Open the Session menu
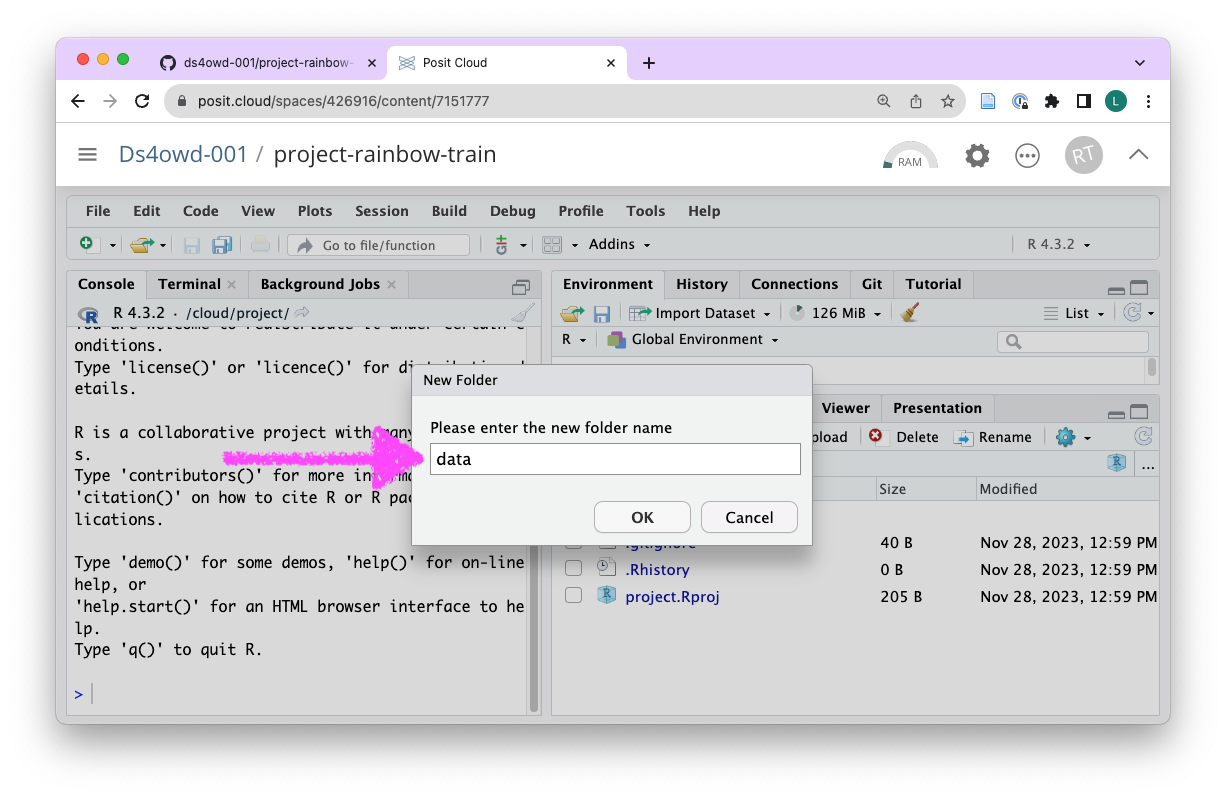Image resolution: width=1226 pixels, height=798 pixels. coord(381,211)
